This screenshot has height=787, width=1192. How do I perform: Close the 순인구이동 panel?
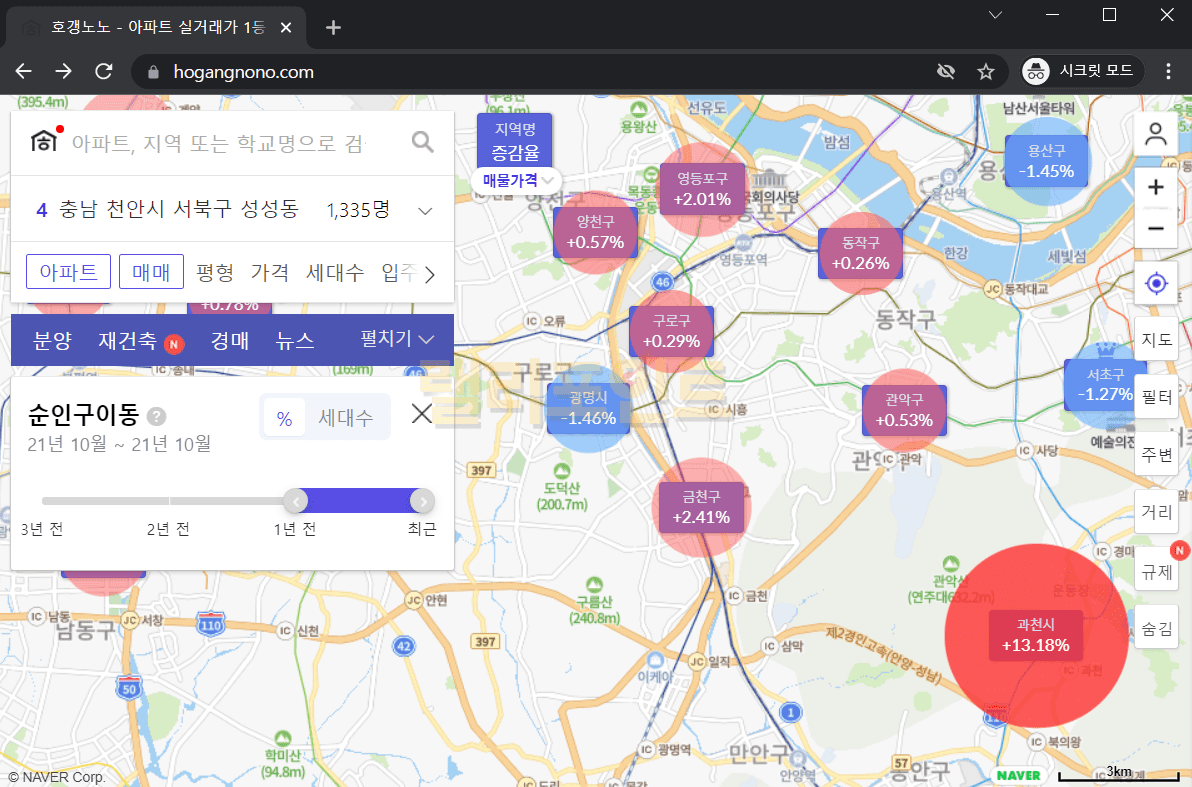[x=422, y=413]
